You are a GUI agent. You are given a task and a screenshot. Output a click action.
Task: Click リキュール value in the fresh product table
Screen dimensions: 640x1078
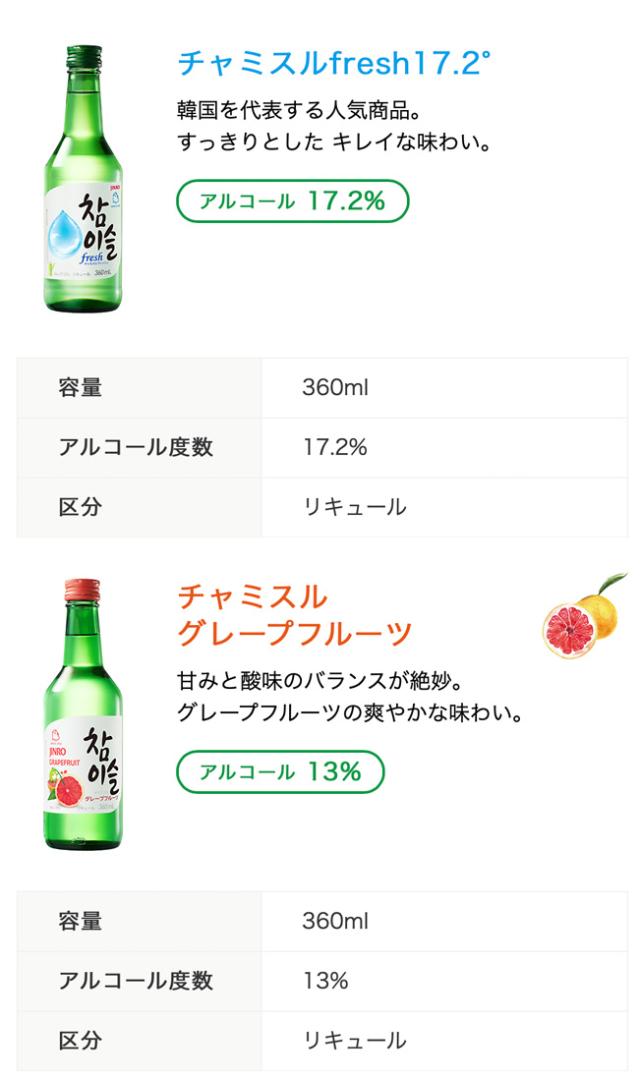354,507
